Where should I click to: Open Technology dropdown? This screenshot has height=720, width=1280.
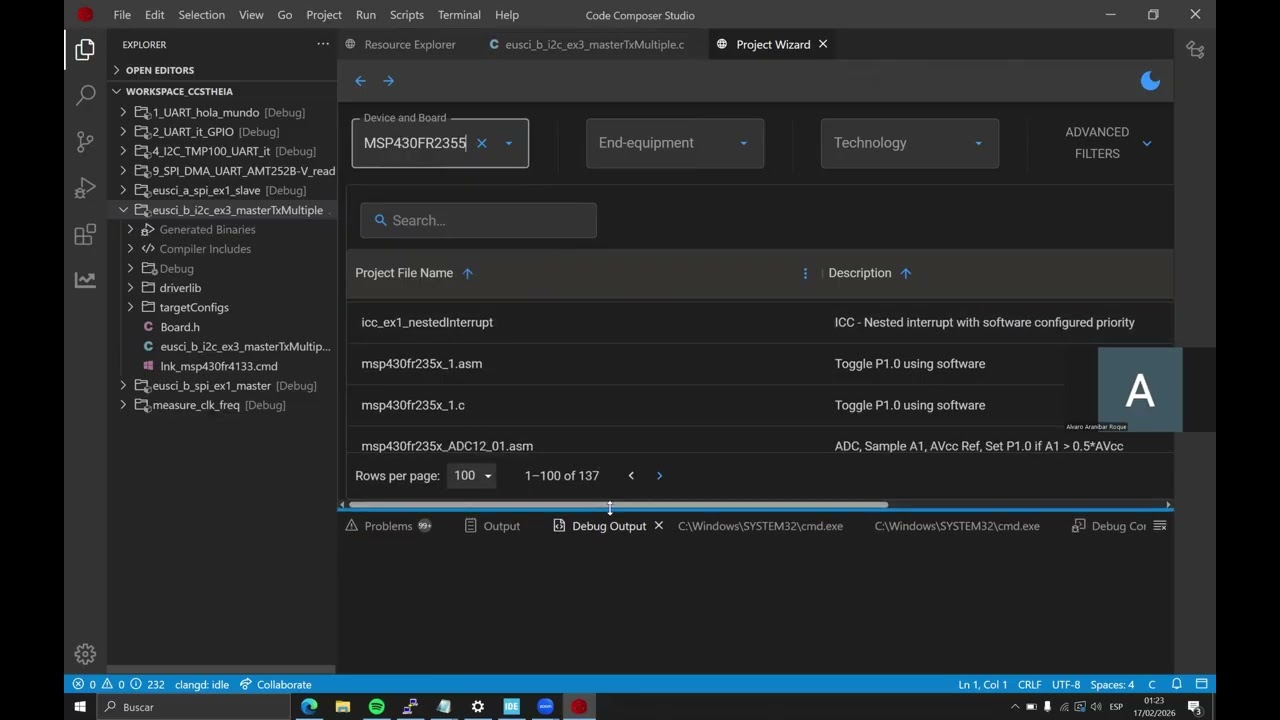(910, 143)
